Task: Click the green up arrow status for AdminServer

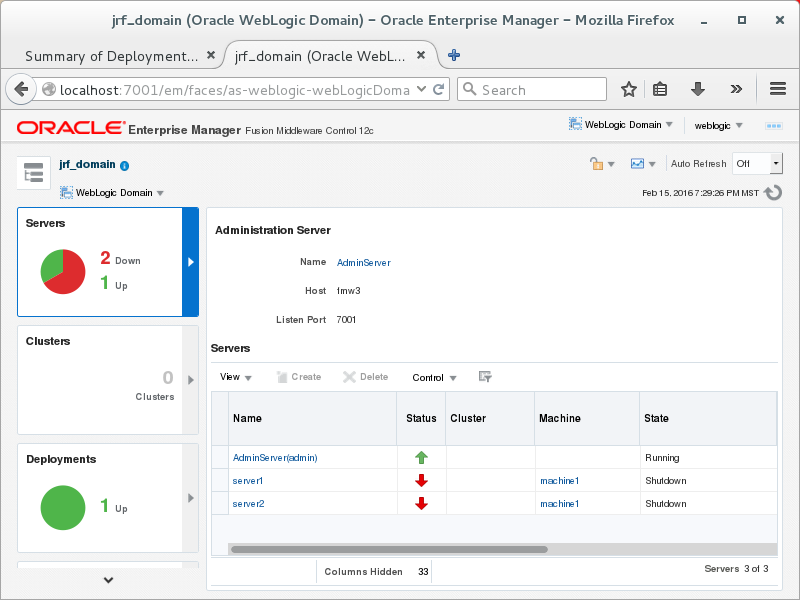Action: tap(421, 458)
